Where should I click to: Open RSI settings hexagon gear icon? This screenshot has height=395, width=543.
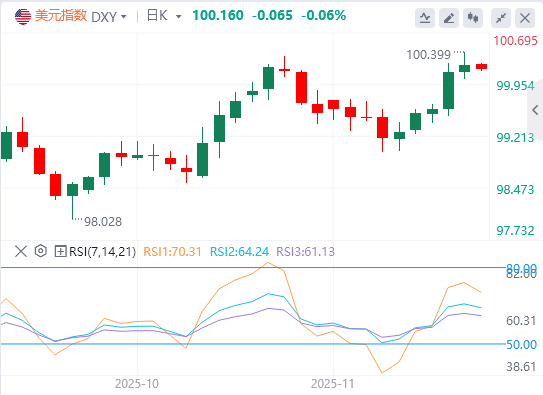(x=41, y=251)
